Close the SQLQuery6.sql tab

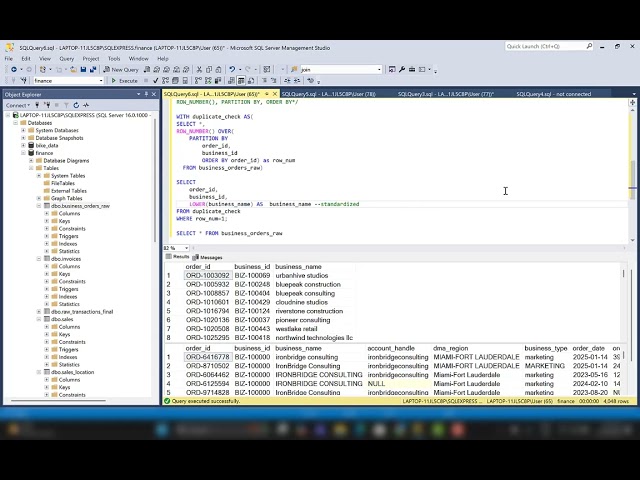click(x=275, y=94)
